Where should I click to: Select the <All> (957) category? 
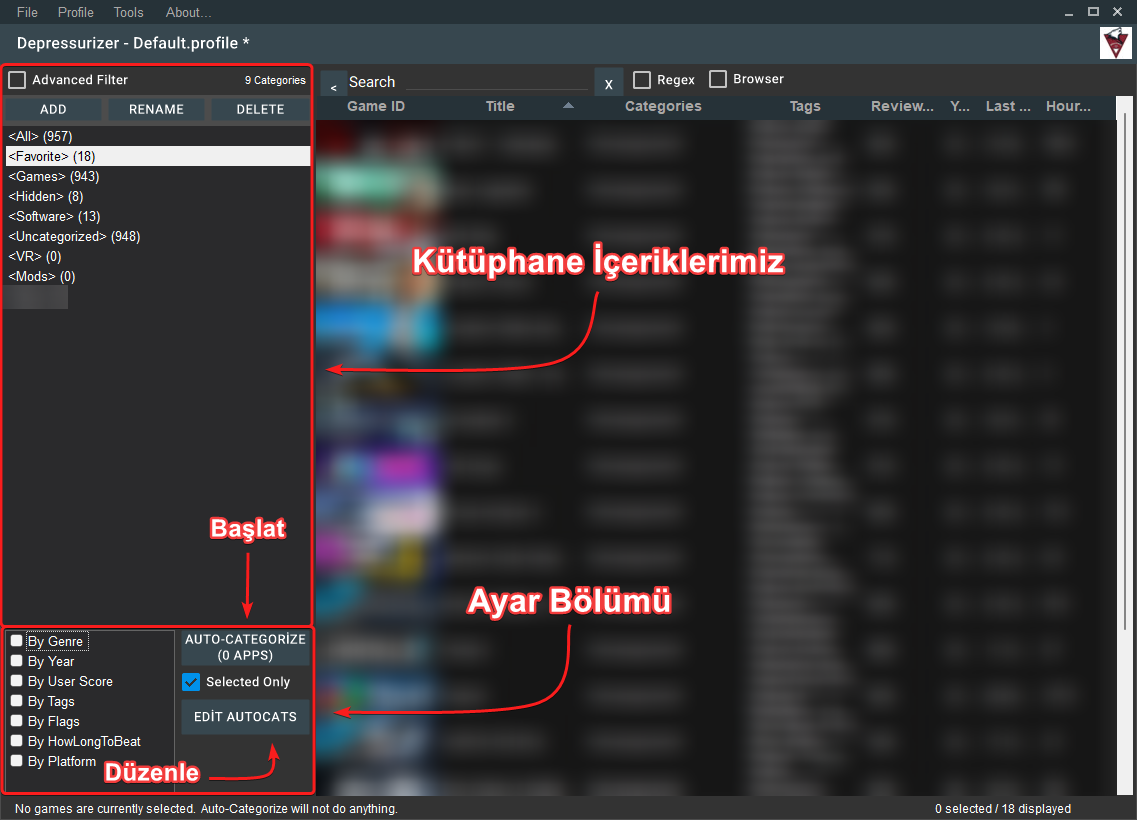coord(157,136)
